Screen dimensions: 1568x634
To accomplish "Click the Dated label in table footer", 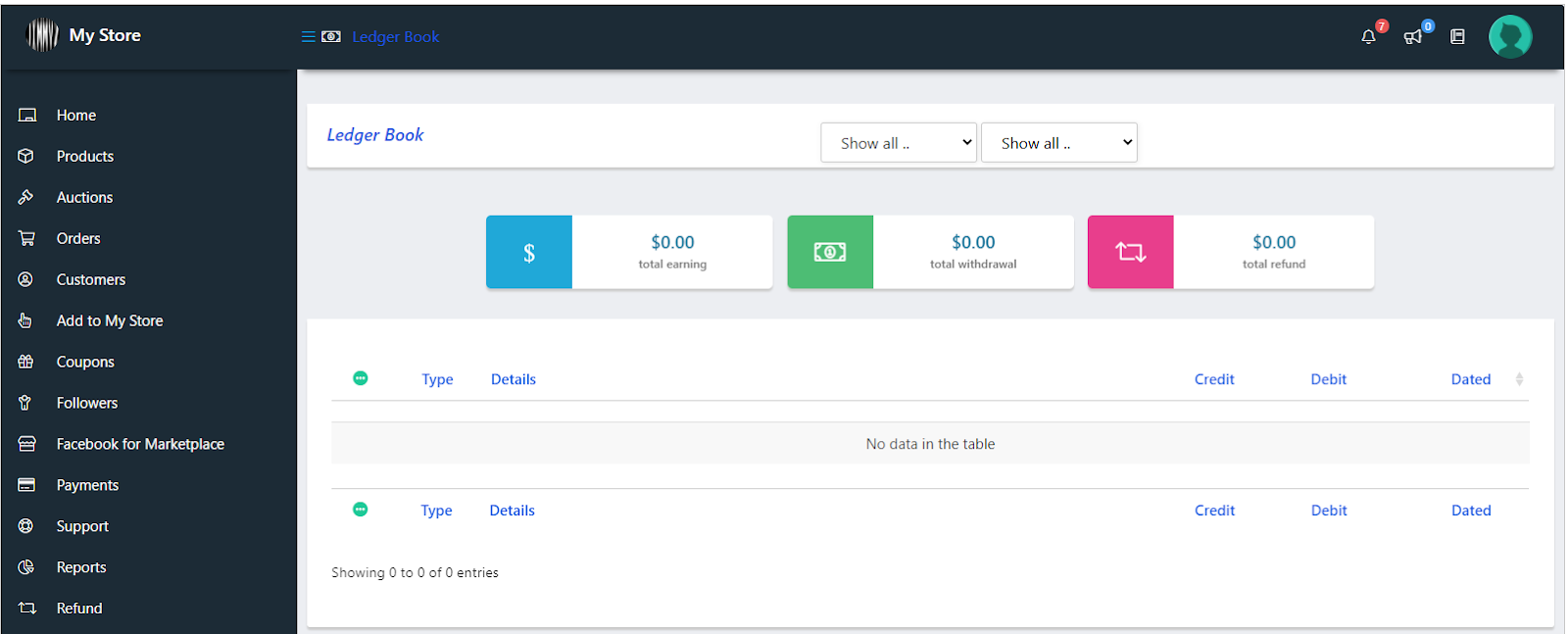I will click(x=1471, y=512).
